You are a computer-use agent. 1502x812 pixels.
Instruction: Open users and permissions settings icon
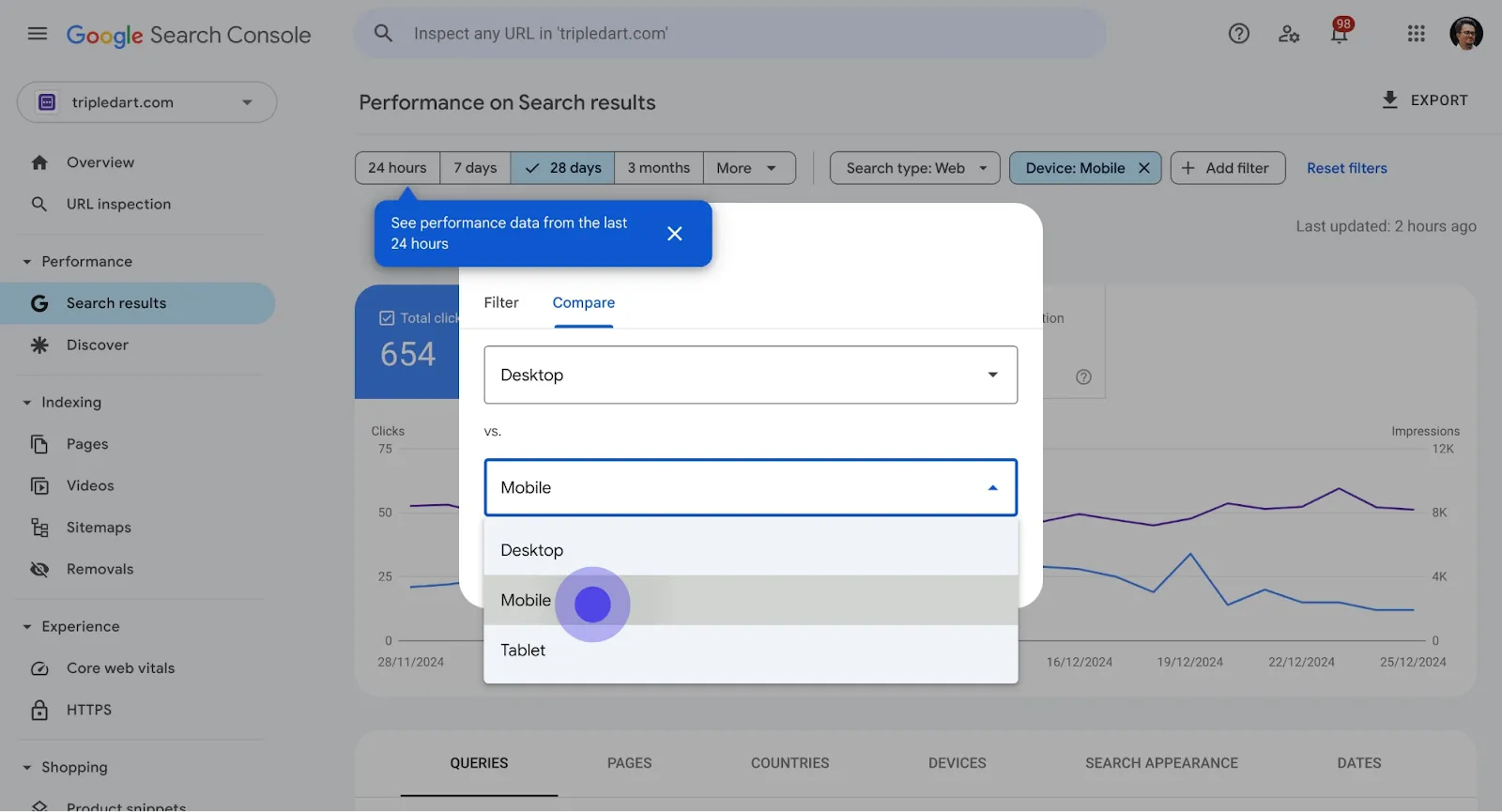coord(1289,34)
